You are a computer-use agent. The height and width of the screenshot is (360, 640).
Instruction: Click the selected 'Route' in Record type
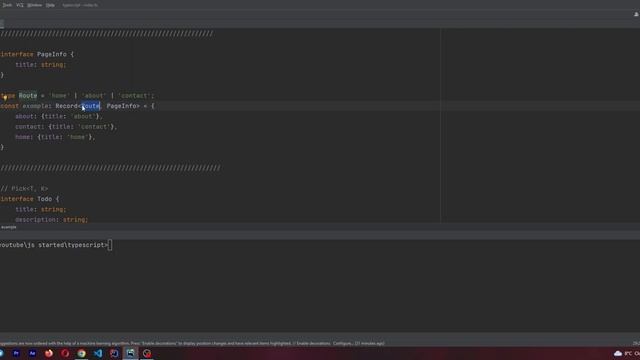(x=90, y=106)
